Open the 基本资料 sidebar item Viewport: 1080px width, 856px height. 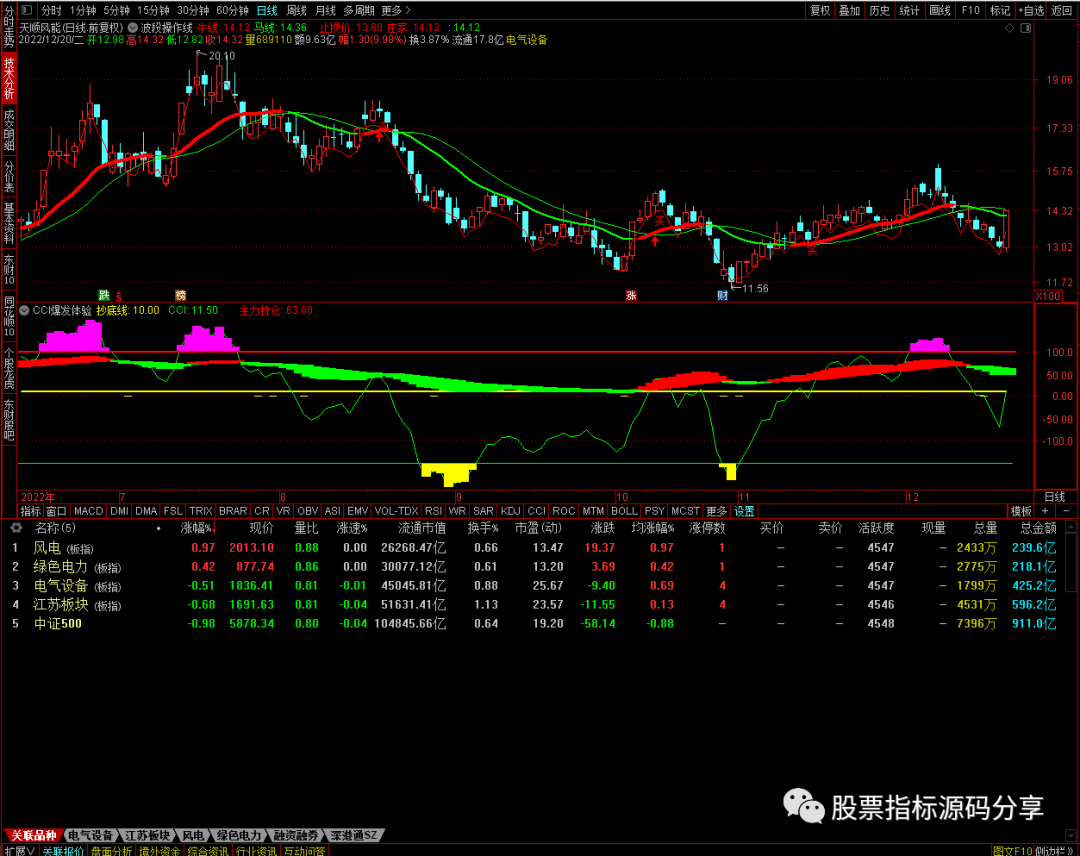click(x=8, y=223)
